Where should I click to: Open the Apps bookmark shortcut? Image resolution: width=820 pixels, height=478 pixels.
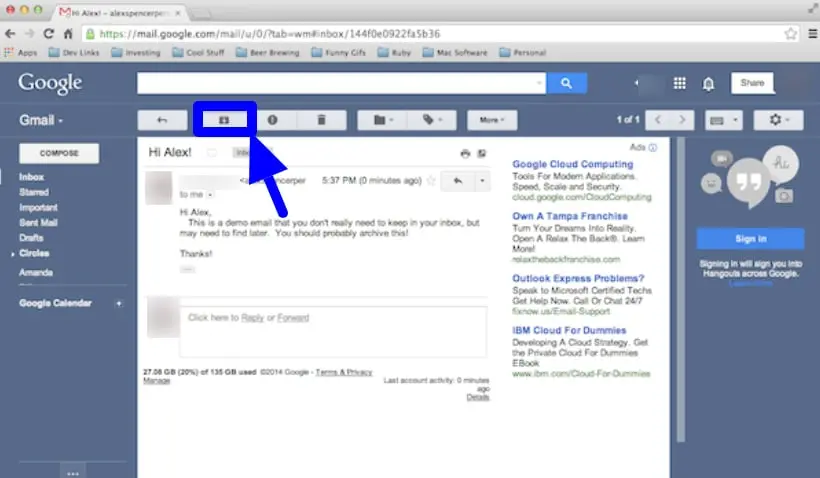(21, 52)
